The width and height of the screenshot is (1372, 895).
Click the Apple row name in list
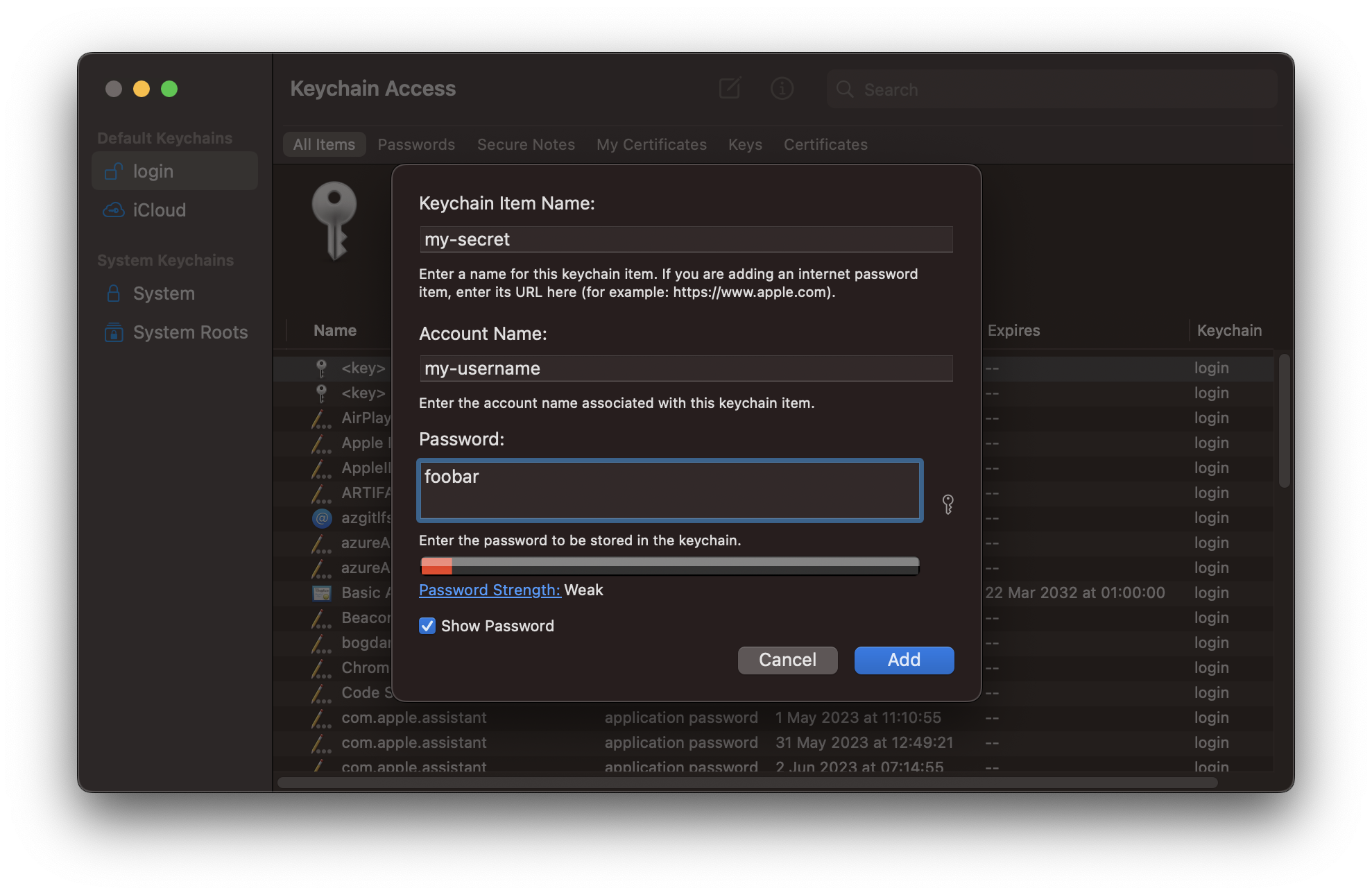pyautogui.click(x=366, y=443)
